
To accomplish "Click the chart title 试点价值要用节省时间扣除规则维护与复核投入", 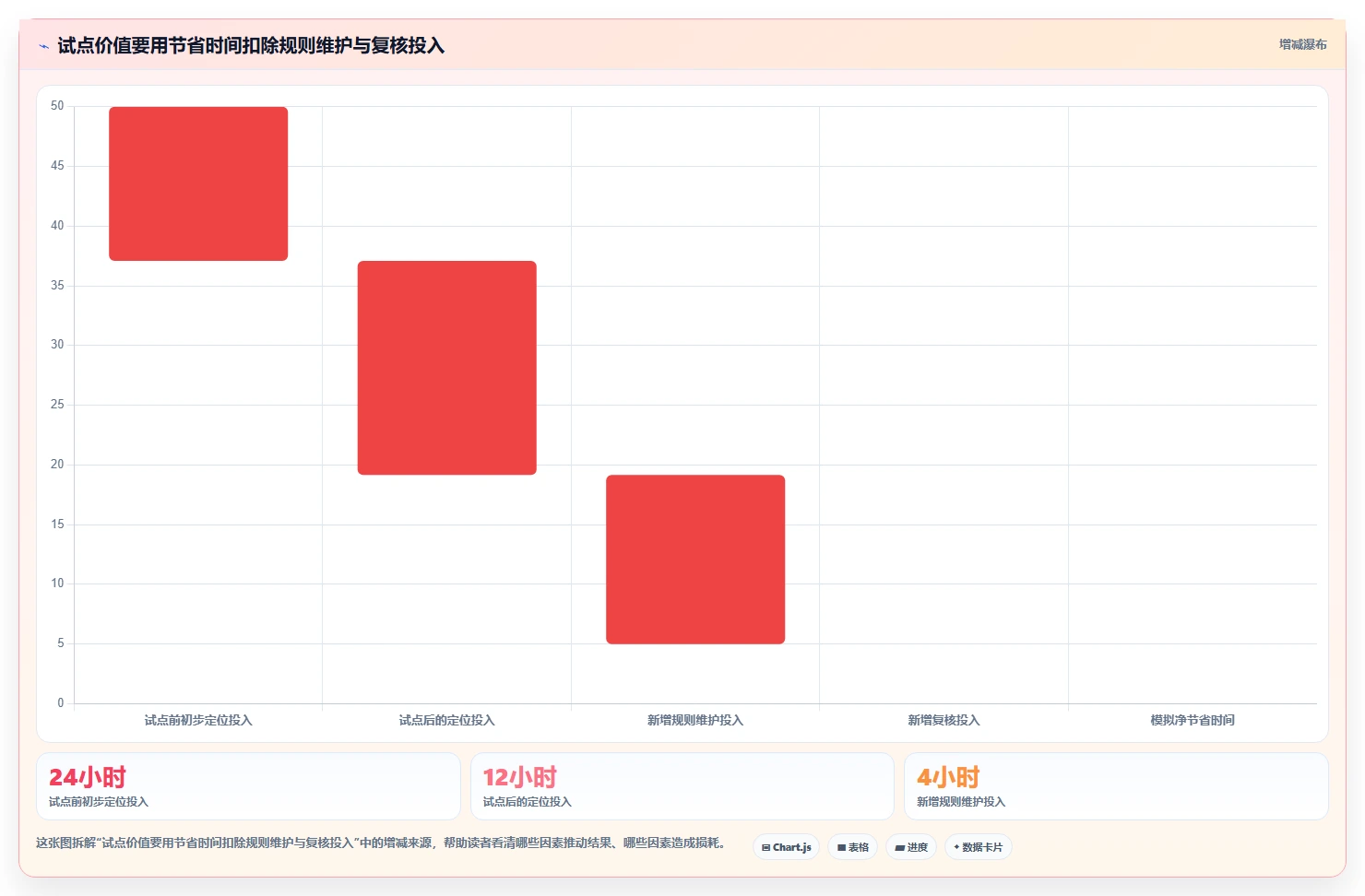I will pyautogui.click(x=251, y=46).
